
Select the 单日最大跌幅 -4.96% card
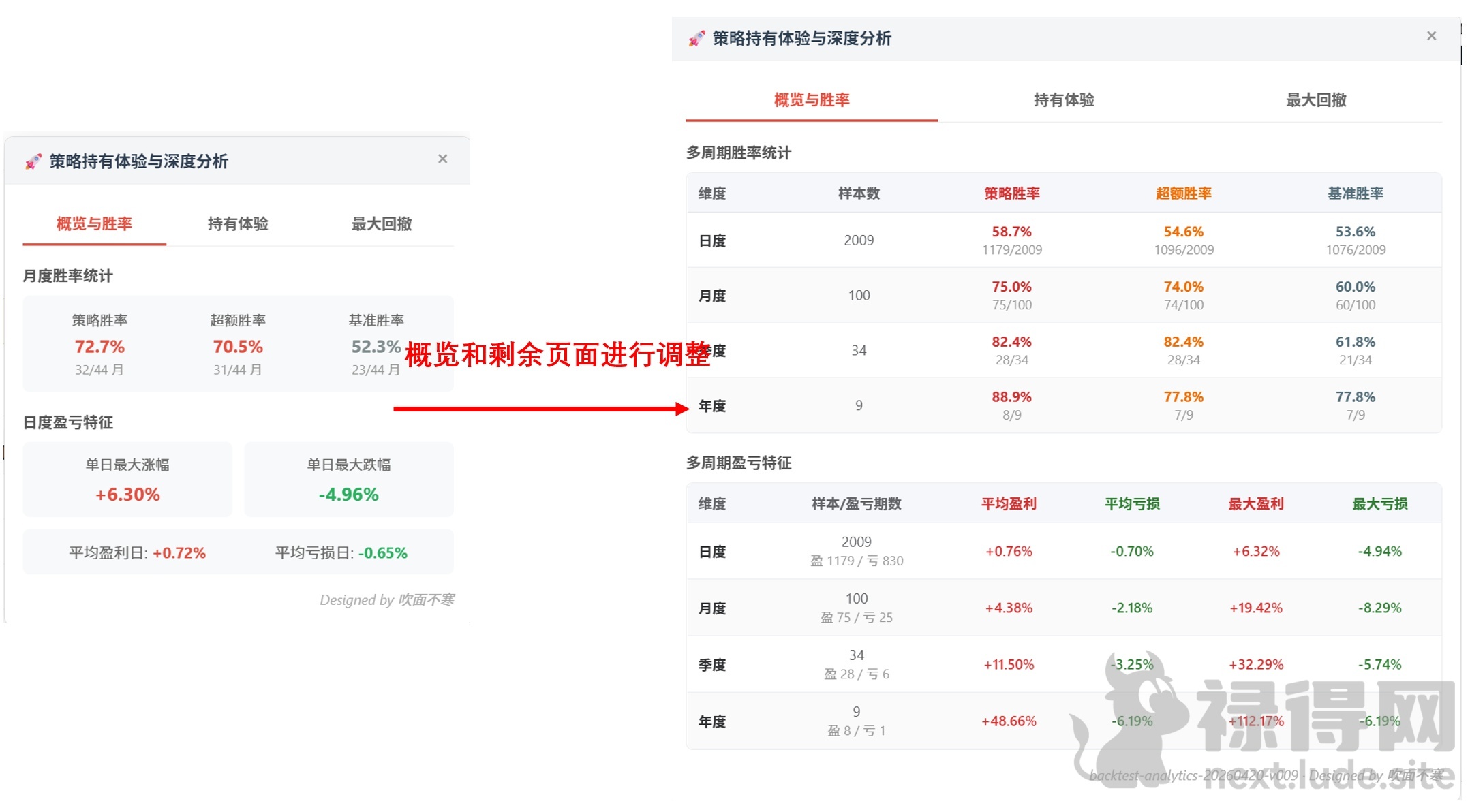click(349, 480)
